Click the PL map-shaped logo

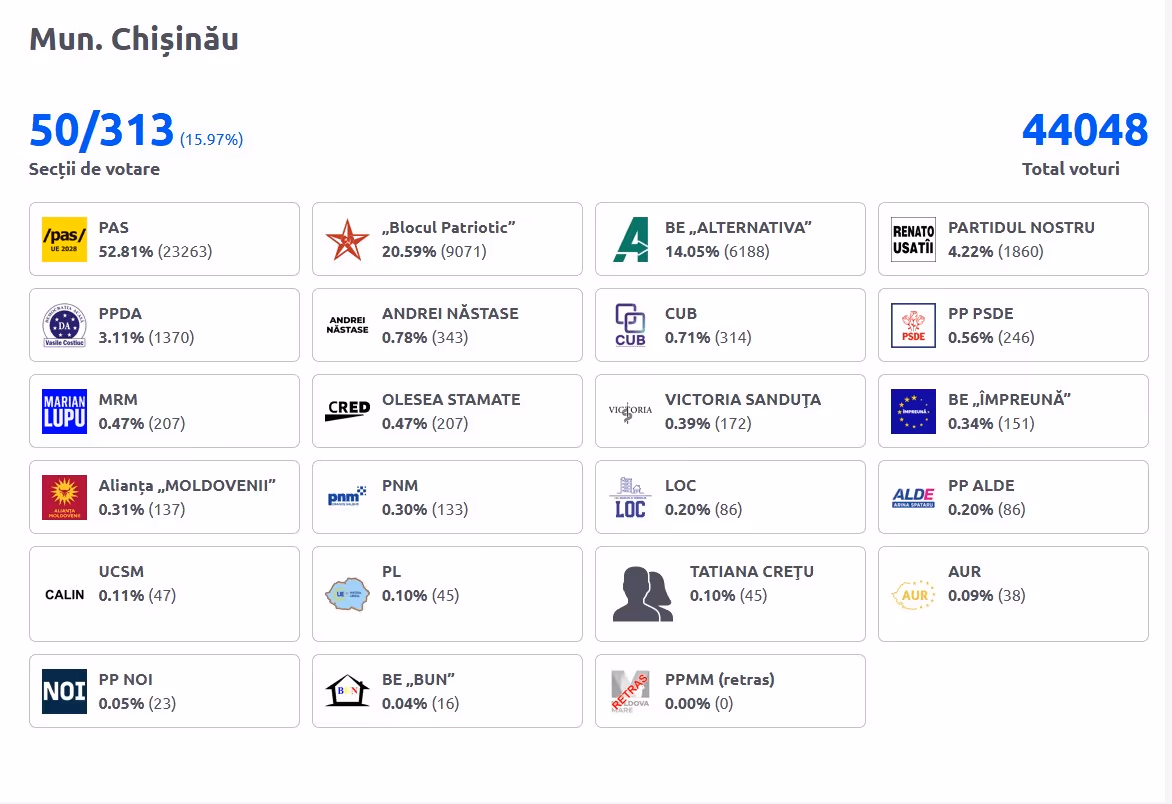(x=348, y=594)
